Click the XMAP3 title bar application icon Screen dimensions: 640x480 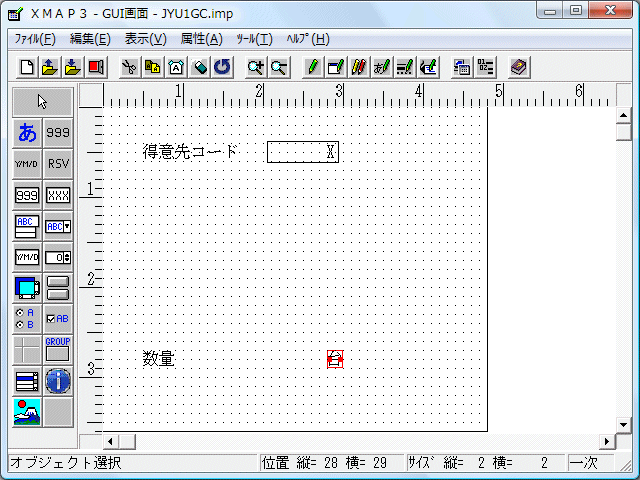16,13
